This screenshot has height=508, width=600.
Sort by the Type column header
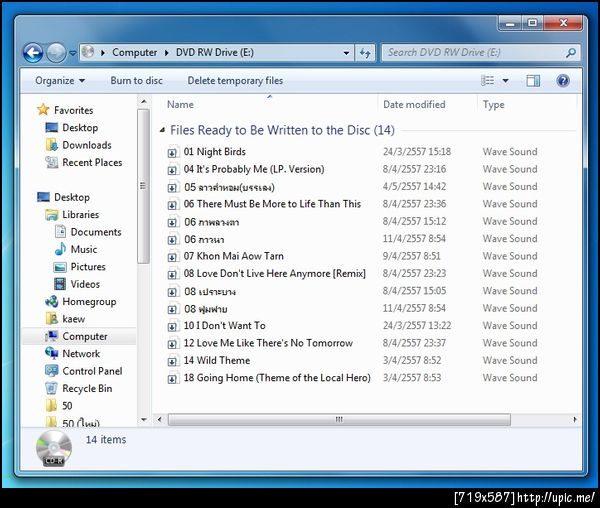click(493, 104)
